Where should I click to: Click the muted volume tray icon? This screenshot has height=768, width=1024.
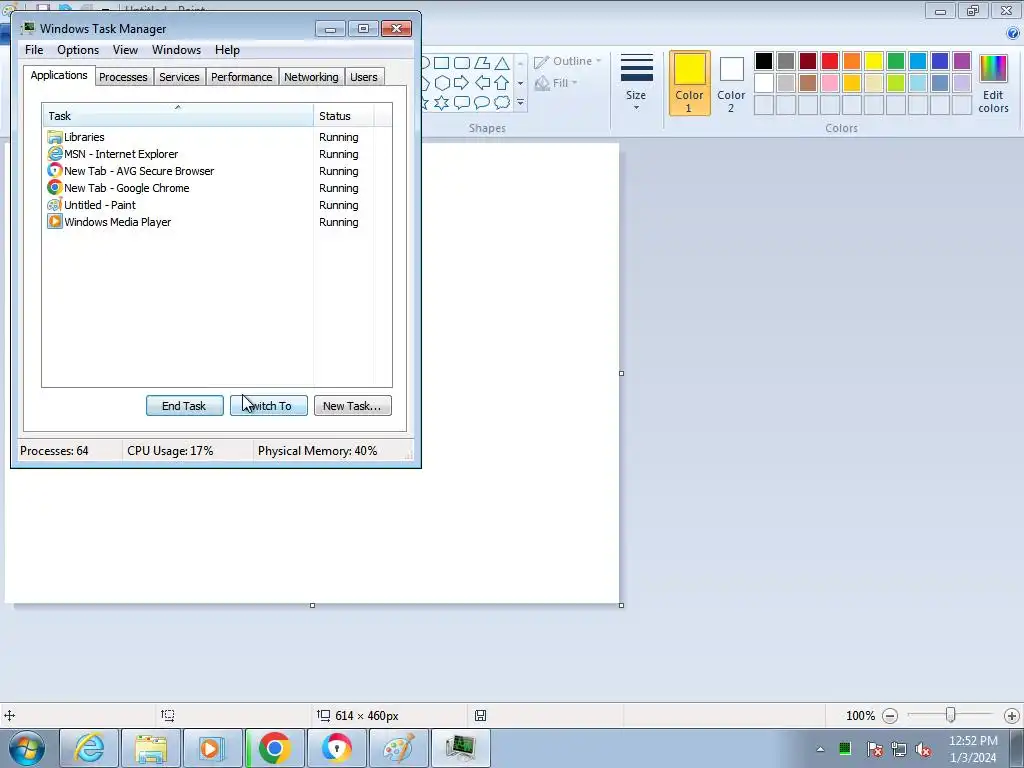pos(923,749)
